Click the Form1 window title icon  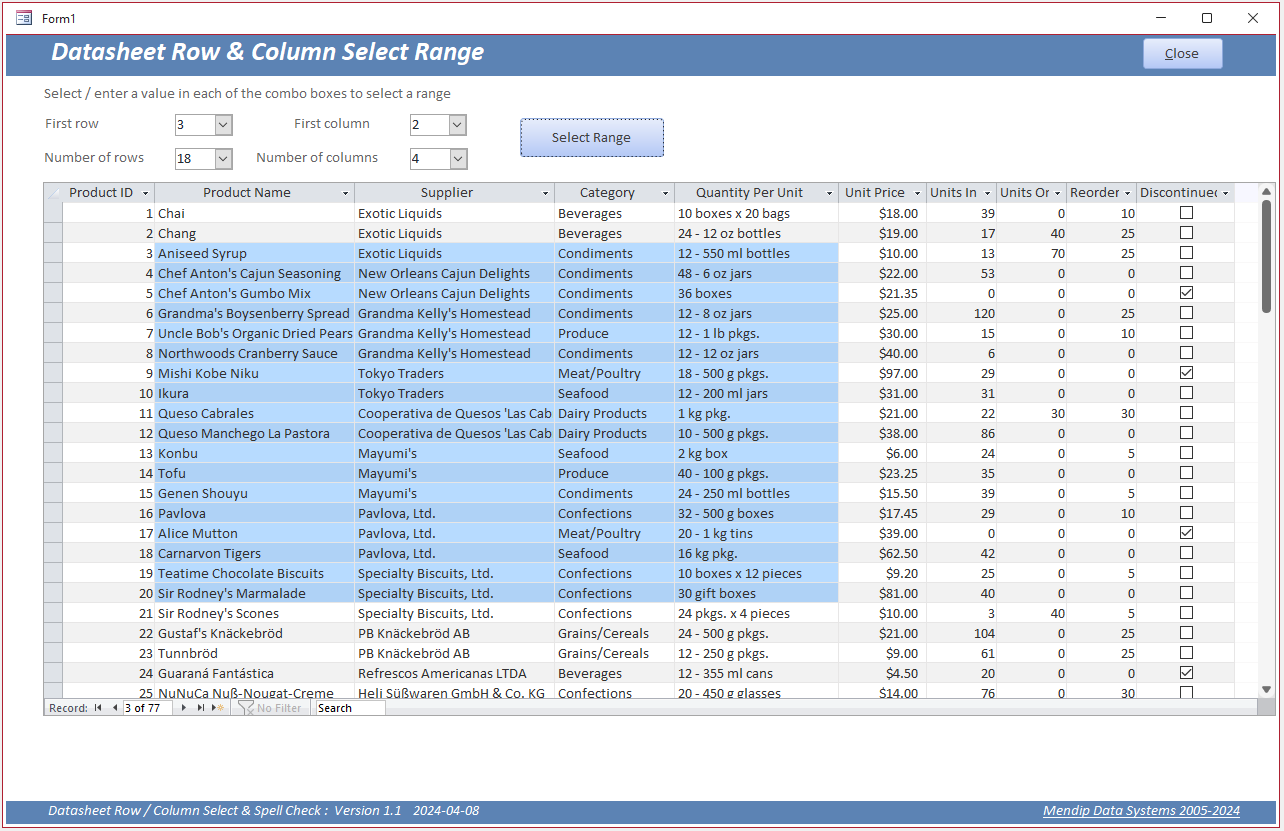click(24, 18)
